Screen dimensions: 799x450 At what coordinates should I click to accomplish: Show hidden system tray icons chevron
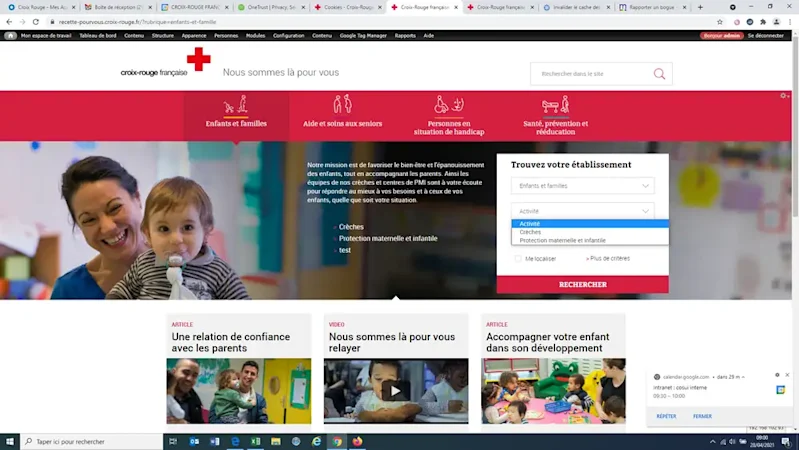tap(712, 442)
